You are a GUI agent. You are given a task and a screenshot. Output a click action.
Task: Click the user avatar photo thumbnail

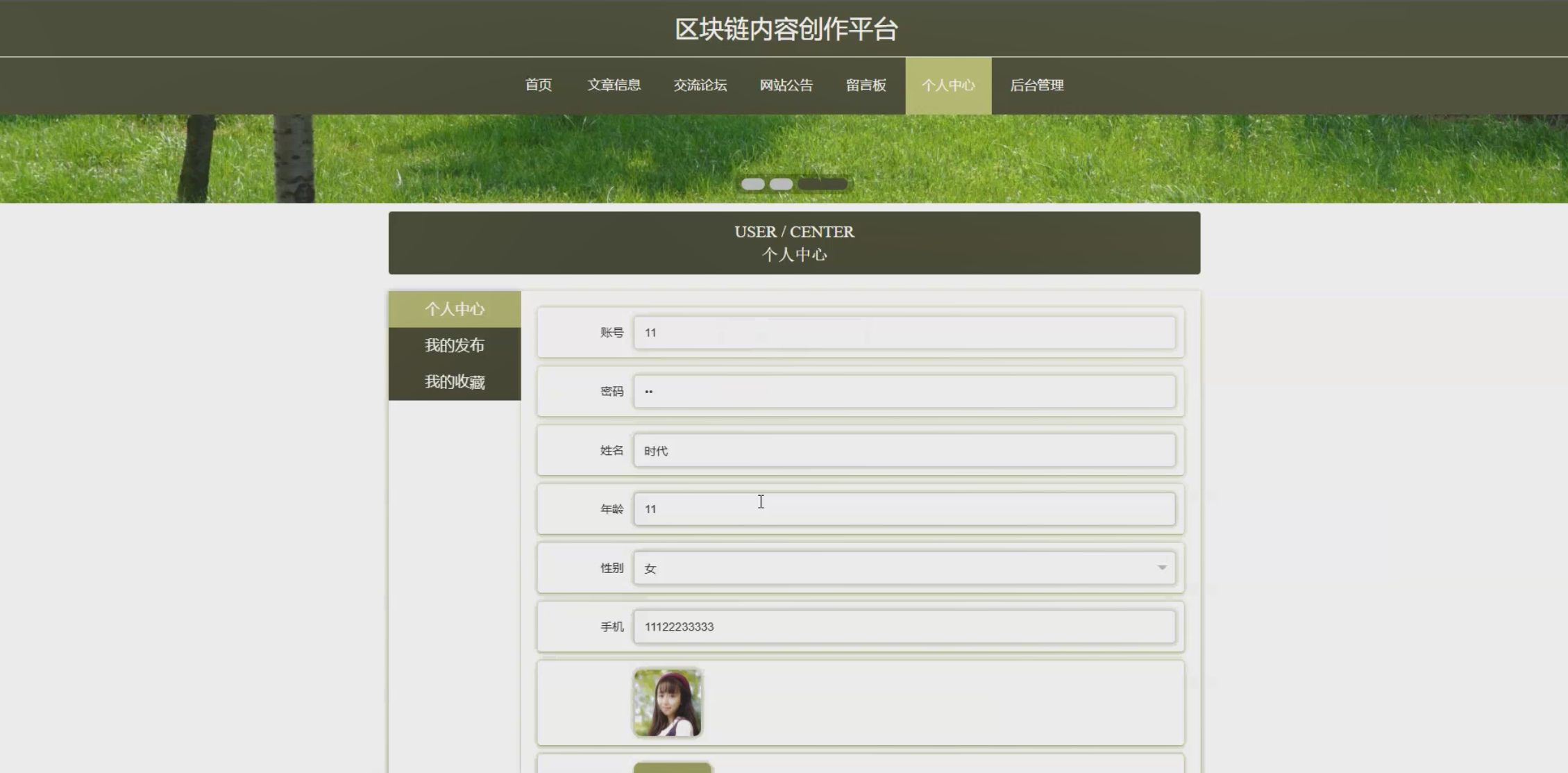tap(668, 703)
